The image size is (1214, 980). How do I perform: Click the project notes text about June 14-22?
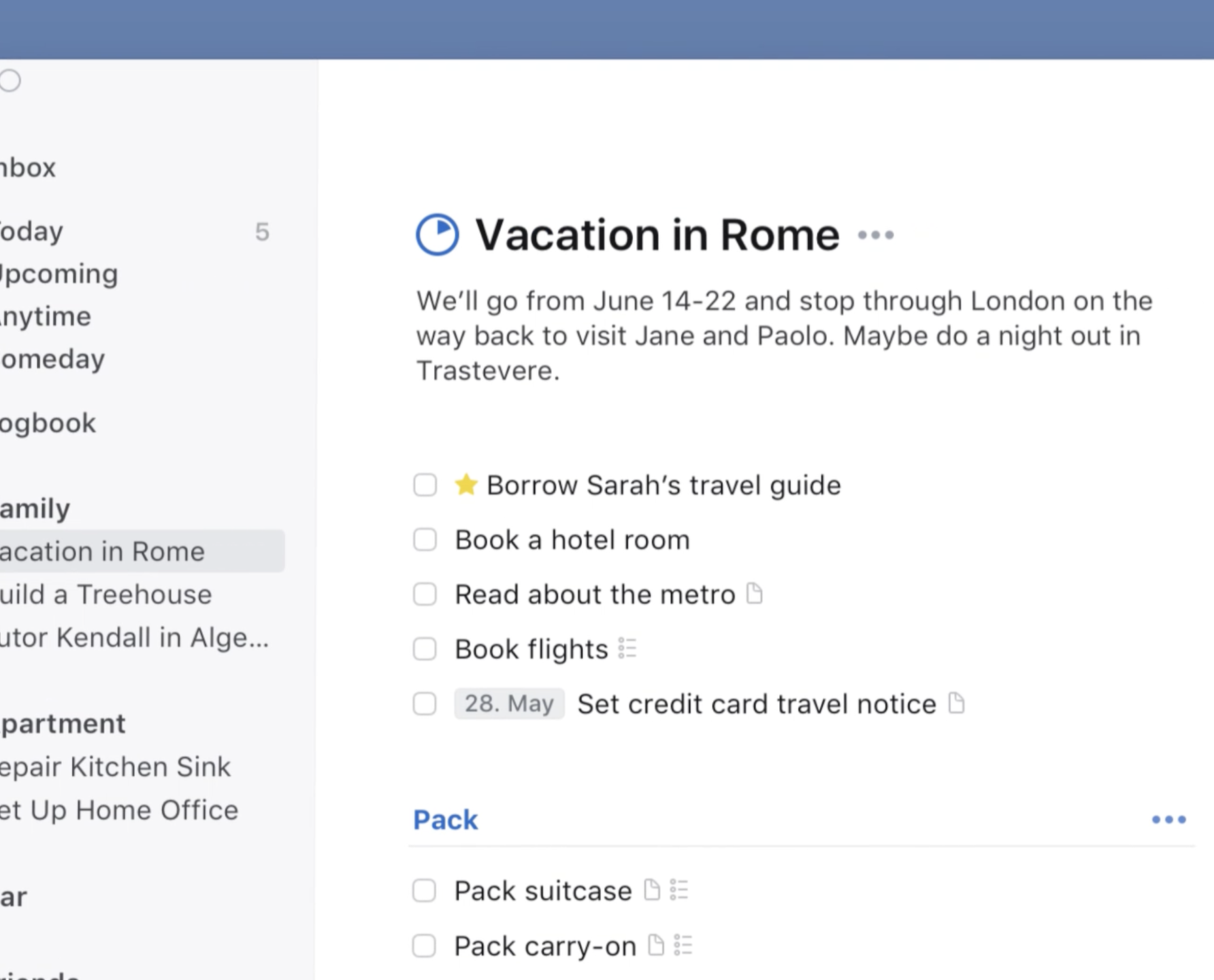coord(785,336)
